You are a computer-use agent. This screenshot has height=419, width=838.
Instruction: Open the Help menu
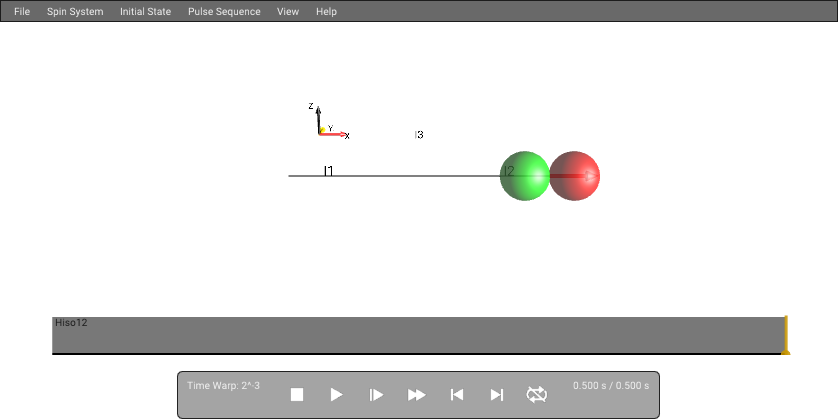pyautogui.click(x=326, y=11)
